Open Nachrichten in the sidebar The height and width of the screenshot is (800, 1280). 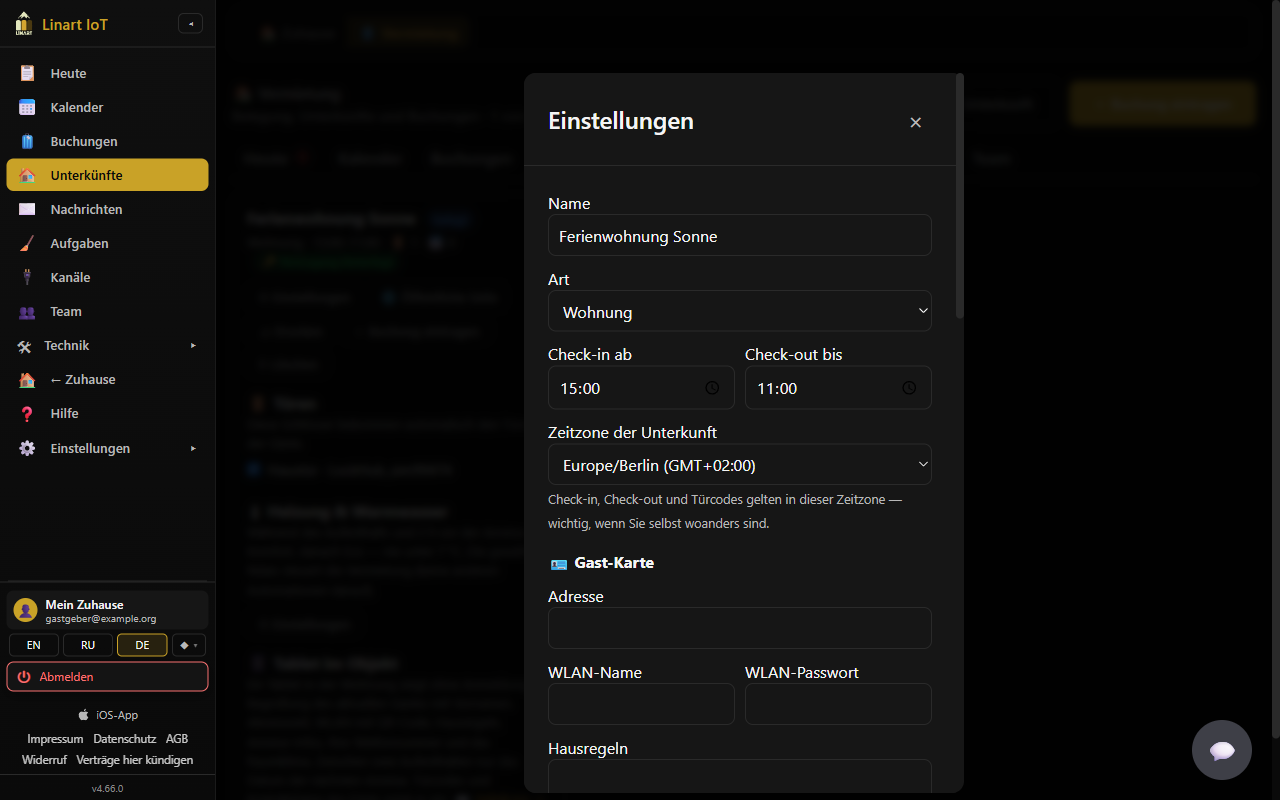(x=108, y=209)
